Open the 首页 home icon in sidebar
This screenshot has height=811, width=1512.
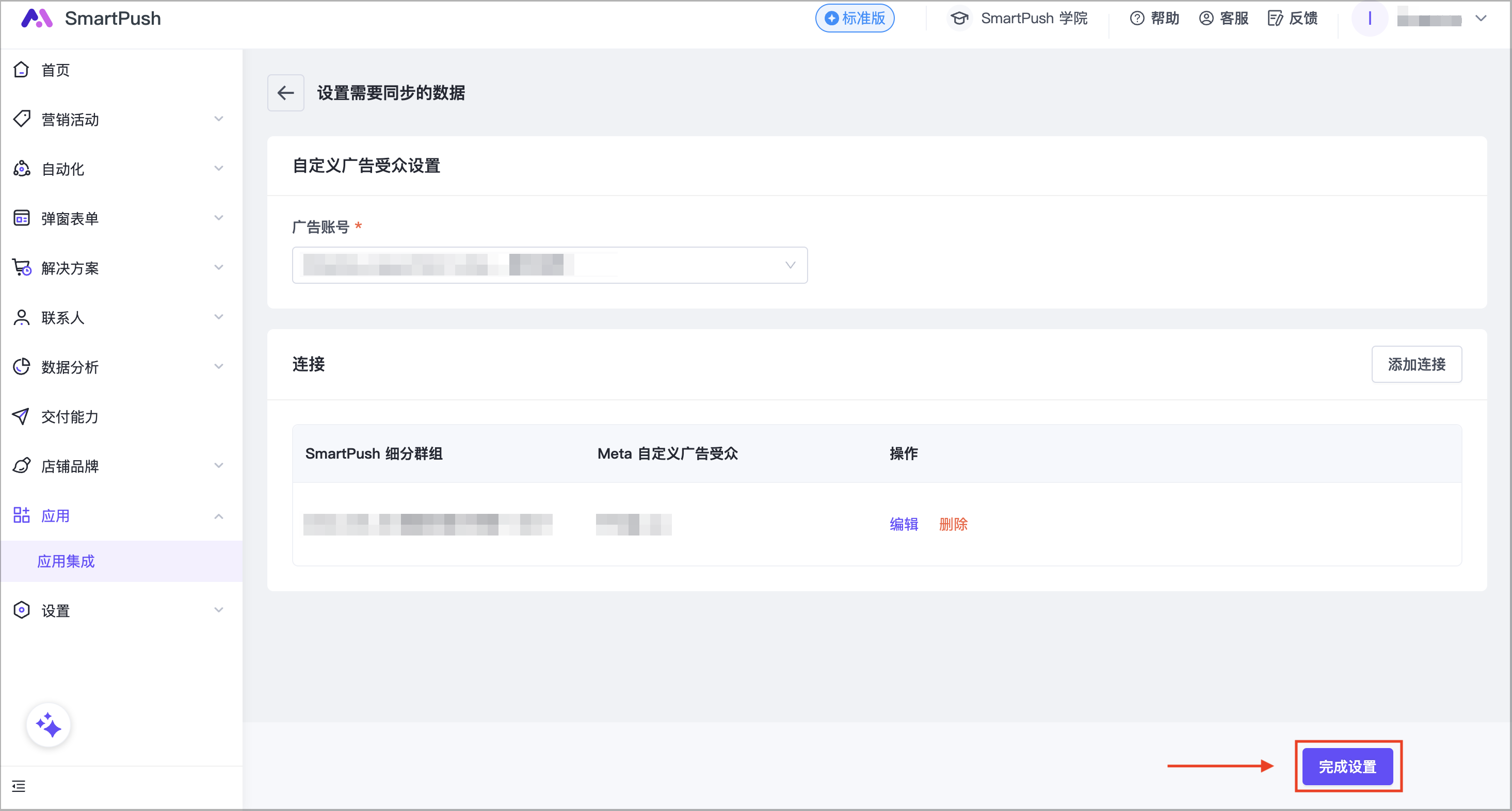(21, 69)
